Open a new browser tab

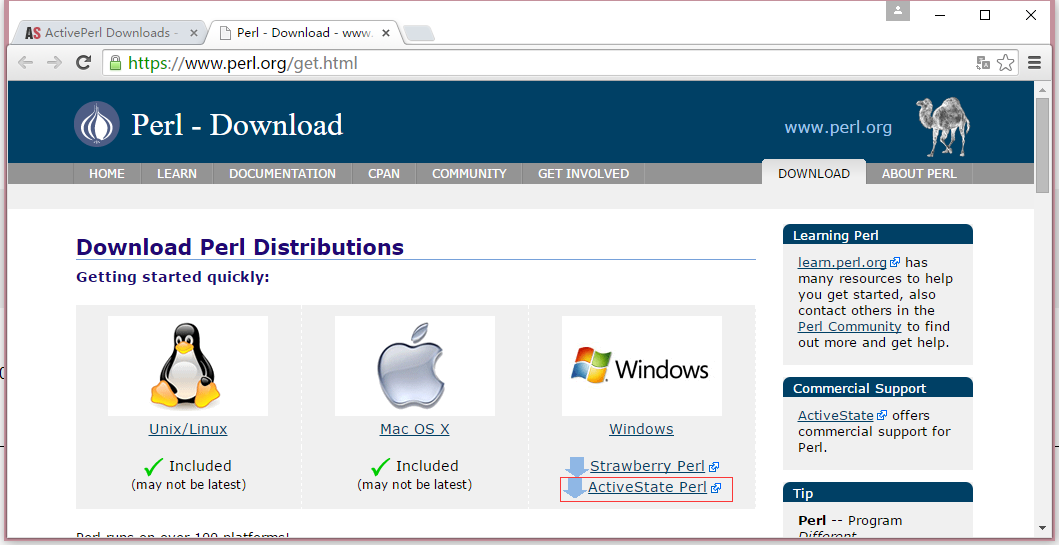419,33
